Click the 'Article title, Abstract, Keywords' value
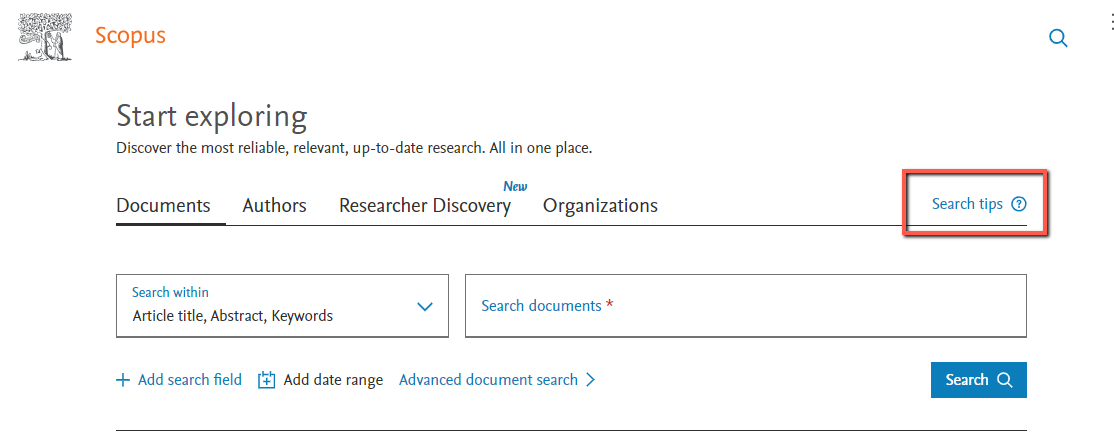This screenshot has height=446, width=1114. point(232,316)
